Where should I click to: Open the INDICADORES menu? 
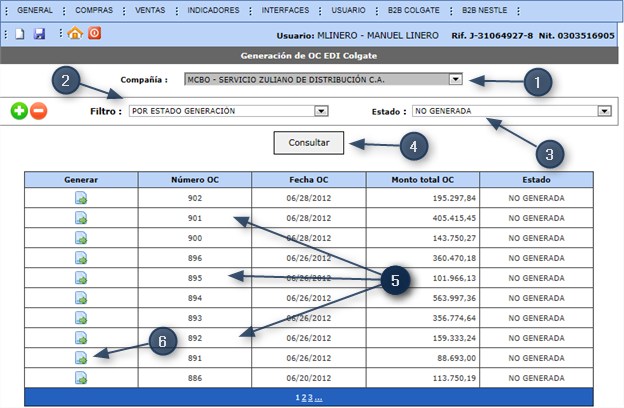click(214, 9)
